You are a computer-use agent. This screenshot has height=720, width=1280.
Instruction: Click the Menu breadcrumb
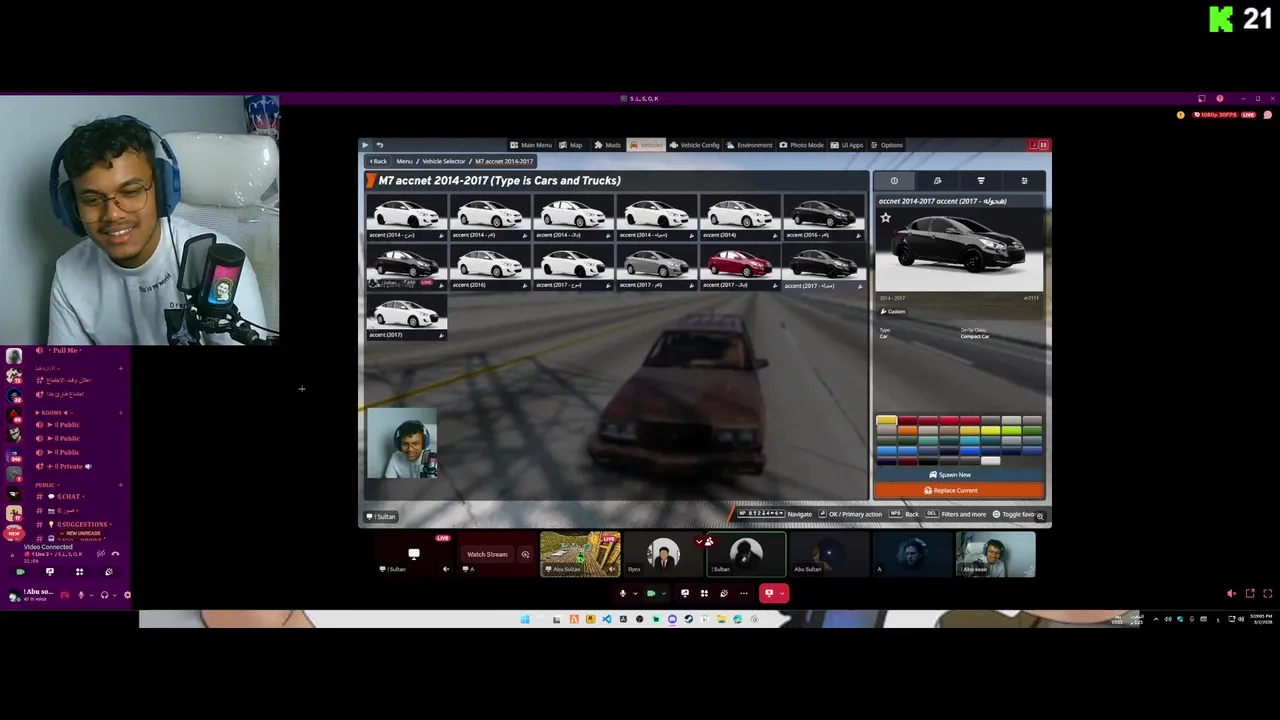(x=404, y=161)
